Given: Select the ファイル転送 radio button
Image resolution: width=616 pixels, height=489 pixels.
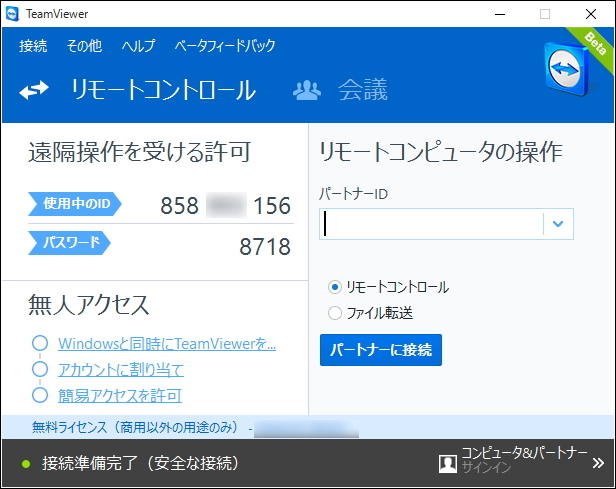Looking at the screenshot, I should coord(335,313).
